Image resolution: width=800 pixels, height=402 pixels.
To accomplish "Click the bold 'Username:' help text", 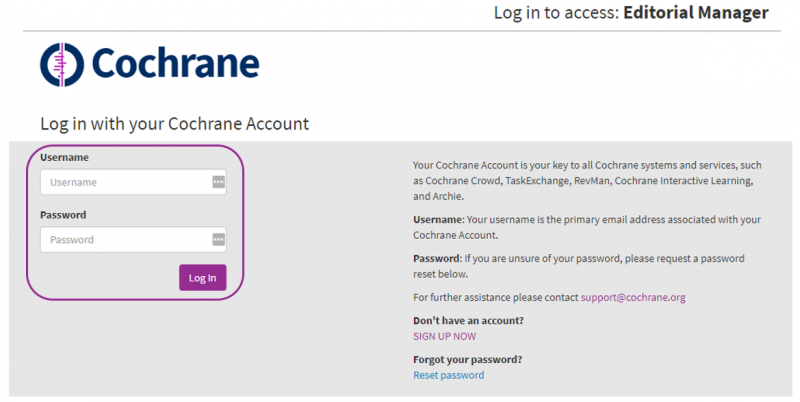I will [438, 219].
